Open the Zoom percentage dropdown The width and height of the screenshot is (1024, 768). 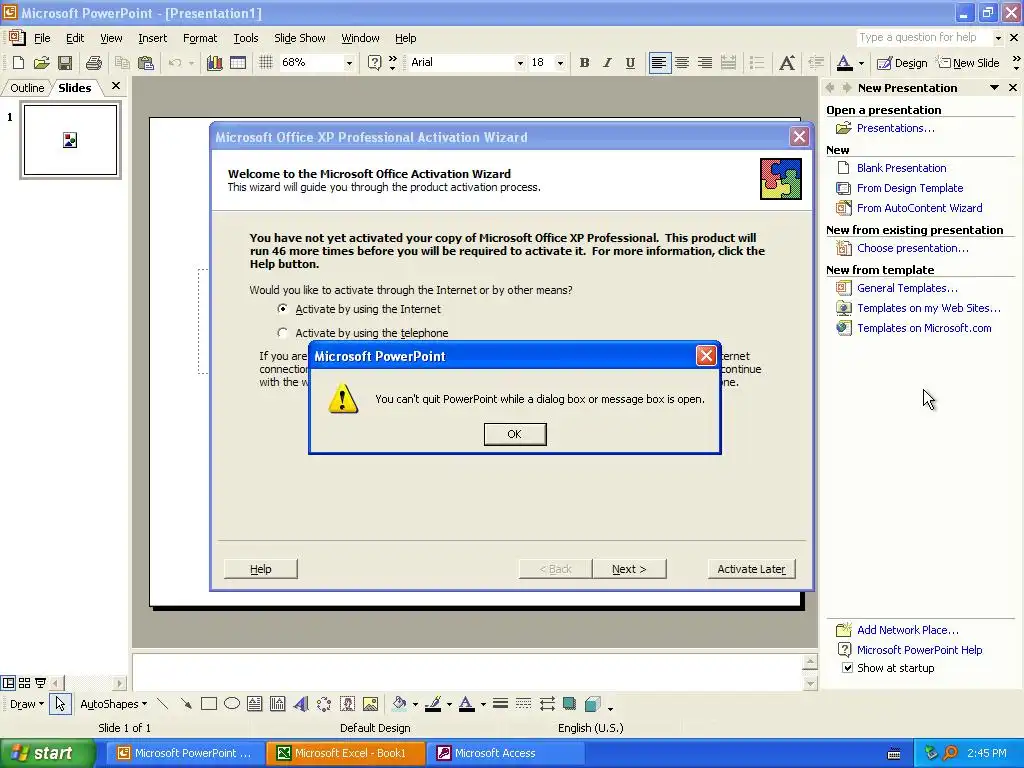[349, 63]
